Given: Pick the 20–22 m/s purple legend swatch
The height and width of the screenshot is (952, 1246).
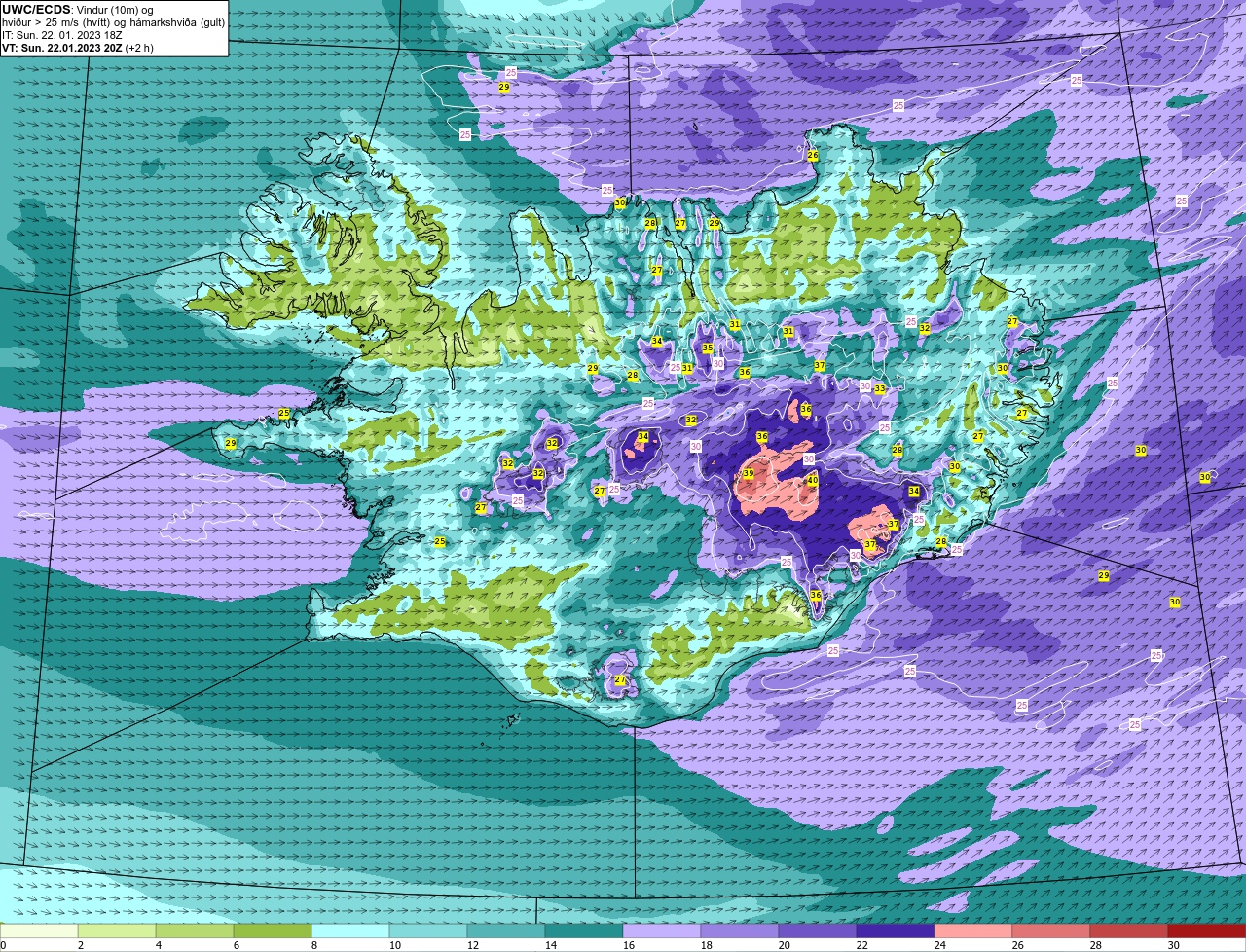Looking at the screenshot, I should click(818, 932).
